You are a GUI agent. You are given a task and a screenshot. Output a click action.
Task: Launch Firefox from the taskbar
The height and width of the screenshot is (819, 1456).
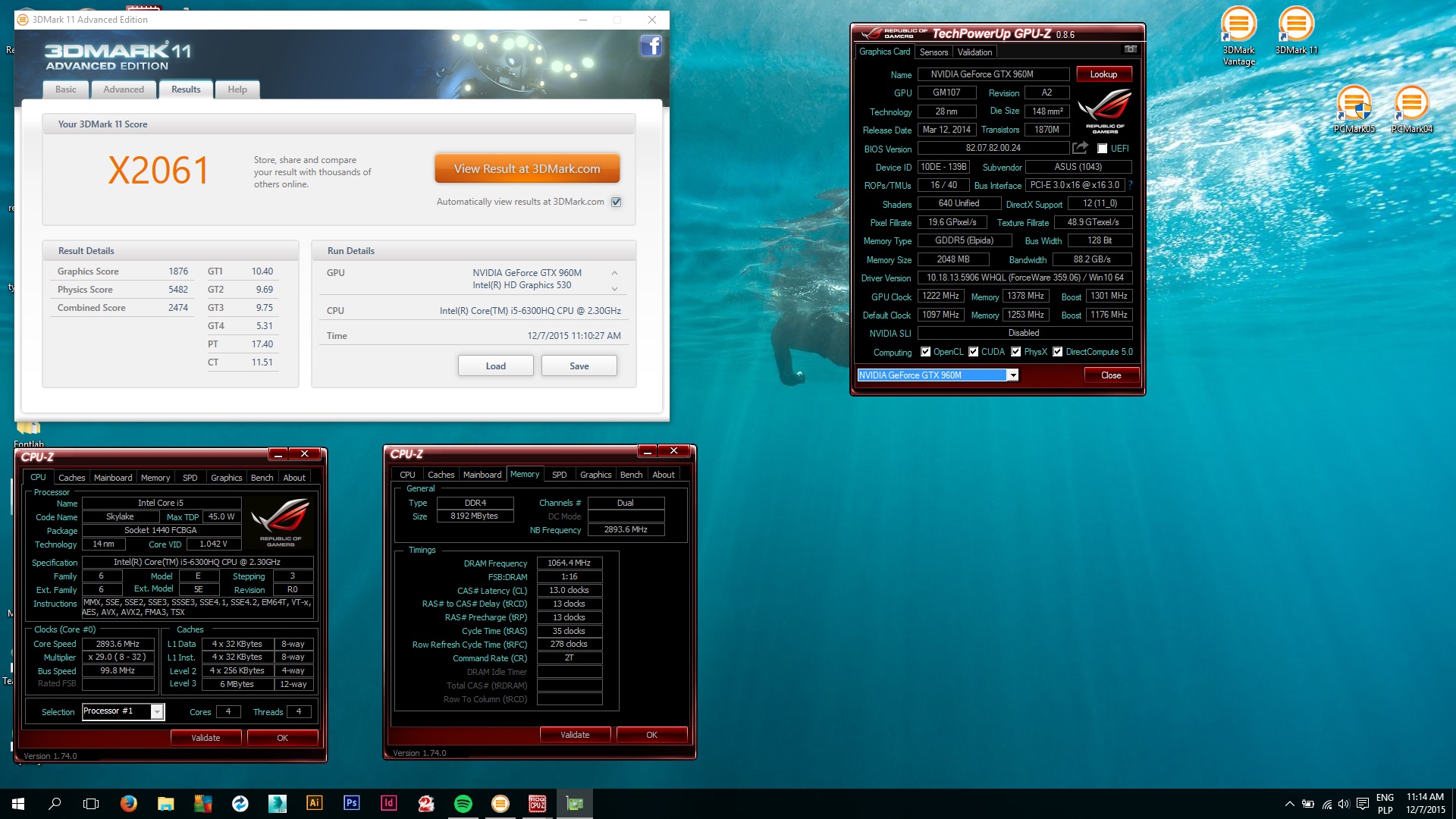point(129,803)
